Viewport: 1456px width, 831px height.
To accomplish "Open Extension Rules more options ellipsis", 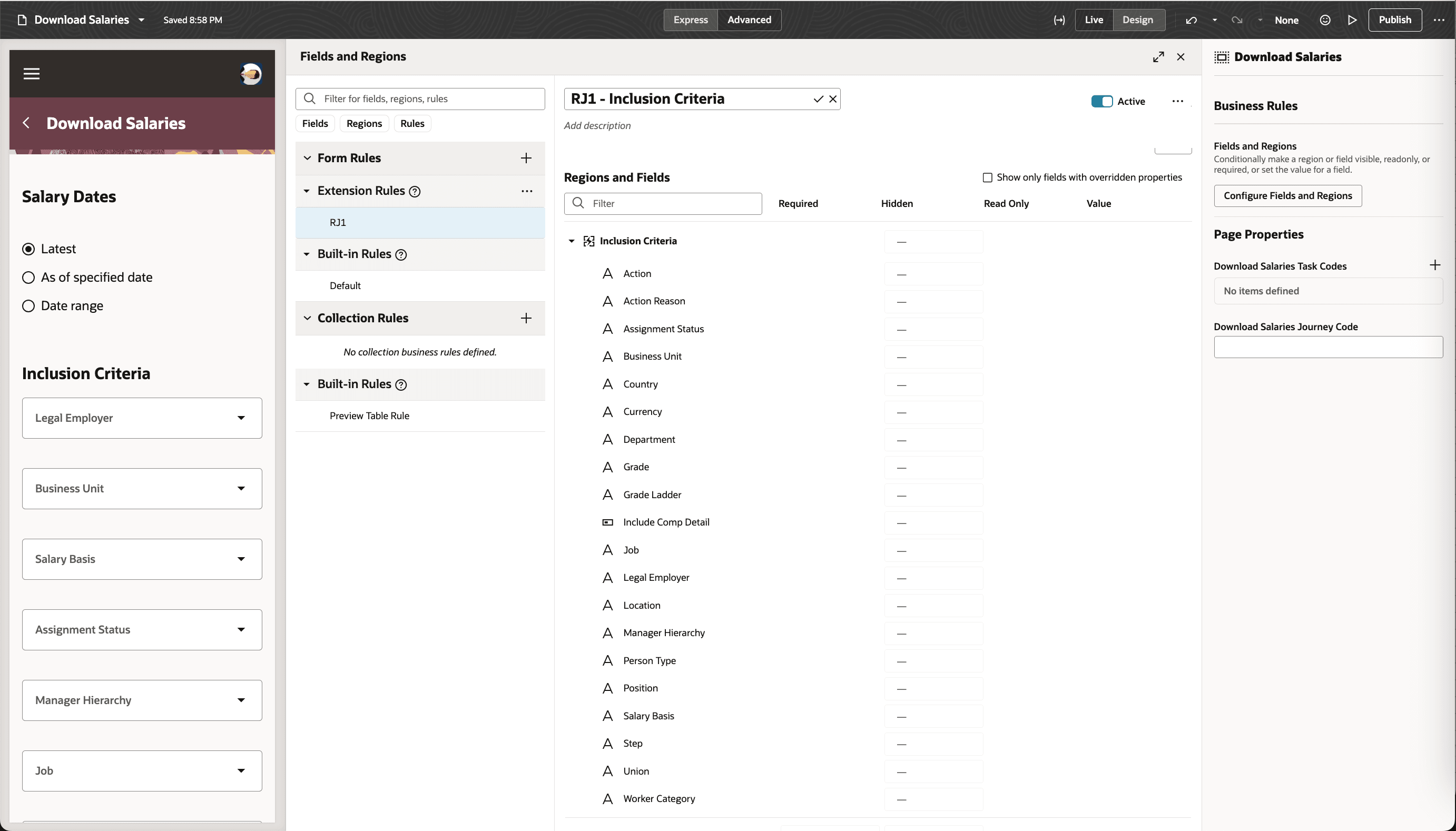I will tap(526, 191).
